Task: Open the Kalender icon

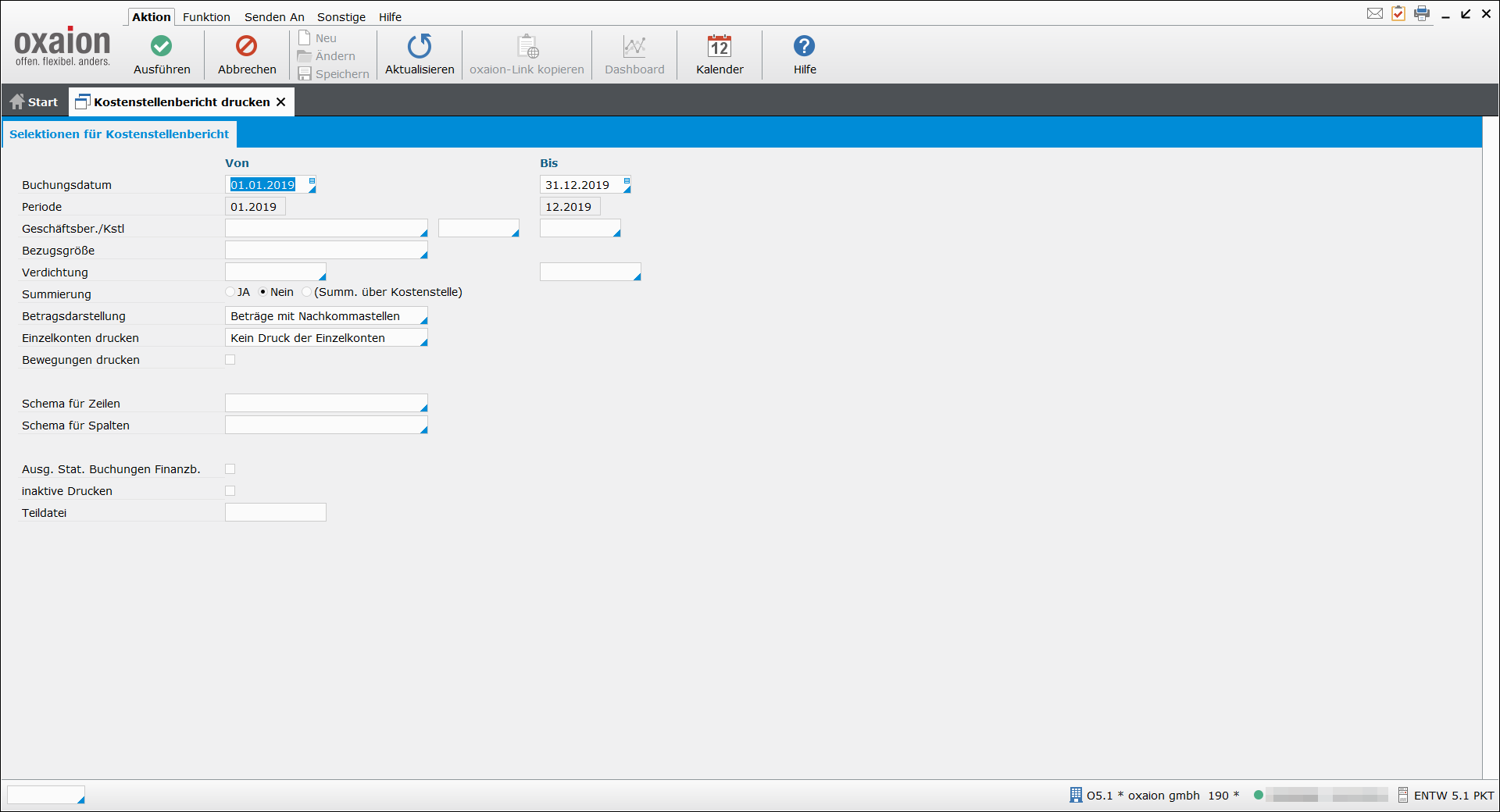Action: (x=720, y=46)
